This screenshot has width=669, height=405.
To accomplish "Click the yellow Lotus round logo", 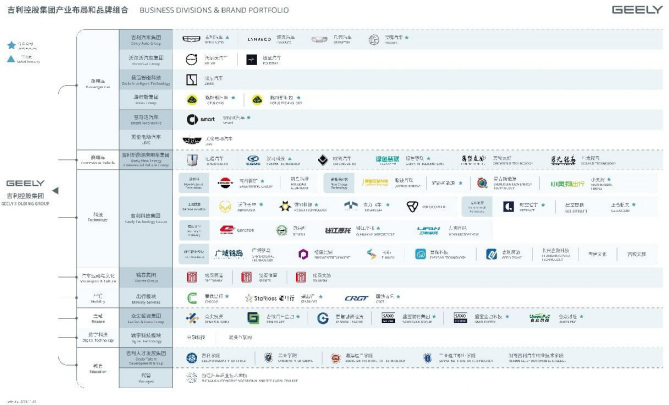I will (x=192, y=100).
